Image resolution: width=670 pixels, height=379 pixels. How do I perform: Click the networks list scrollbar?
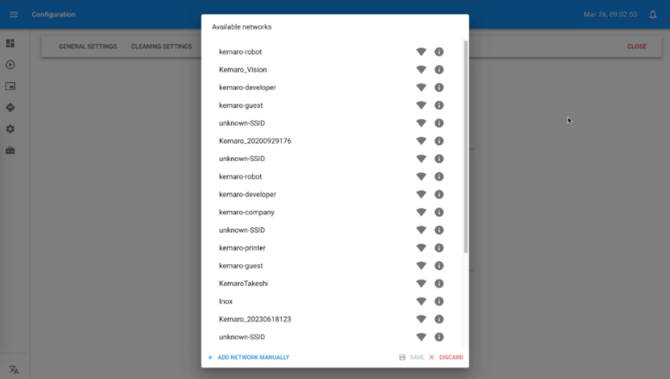[x=465, y=147]
